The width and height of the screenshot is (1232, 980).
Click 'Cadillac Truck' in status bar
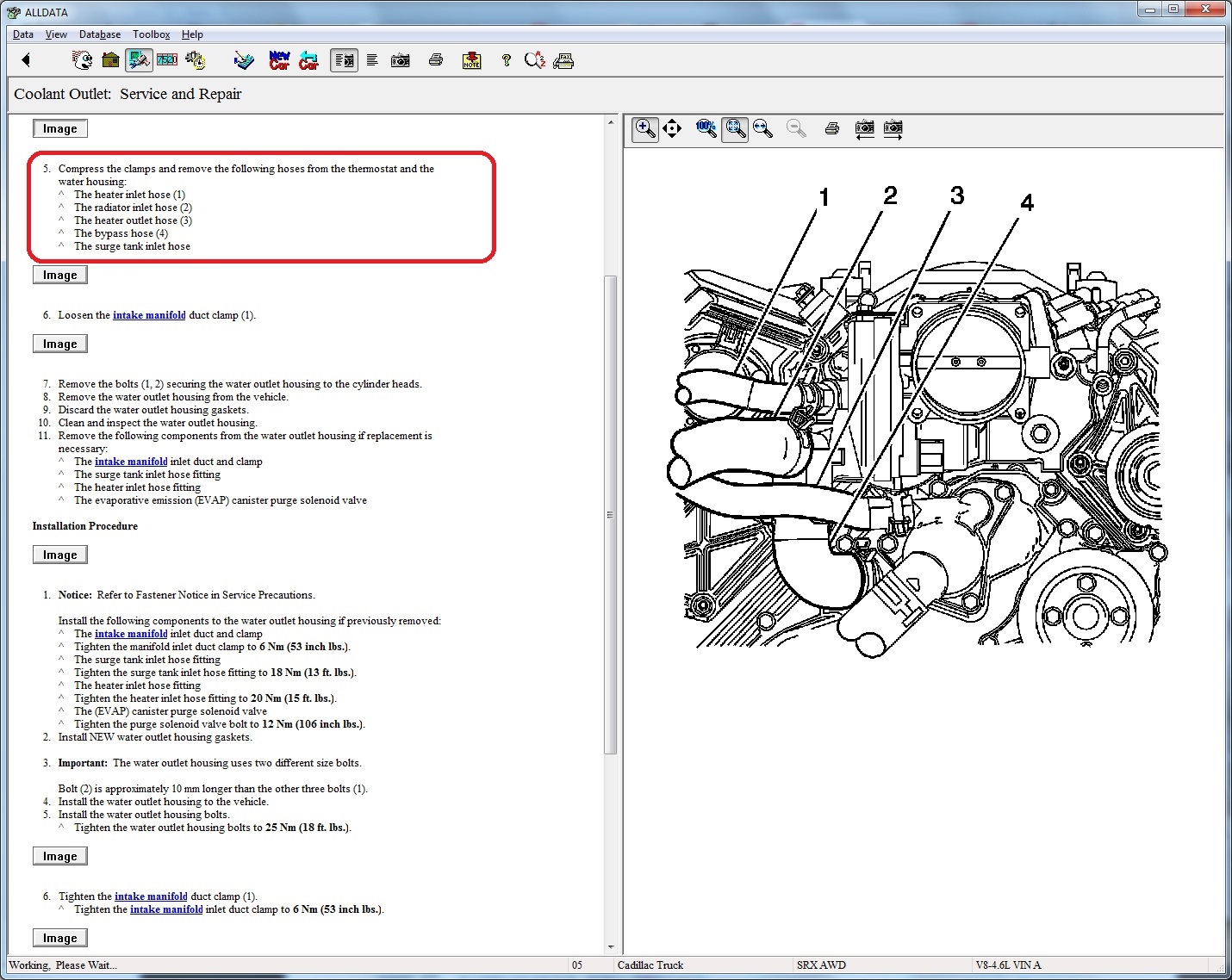[650, 965]
